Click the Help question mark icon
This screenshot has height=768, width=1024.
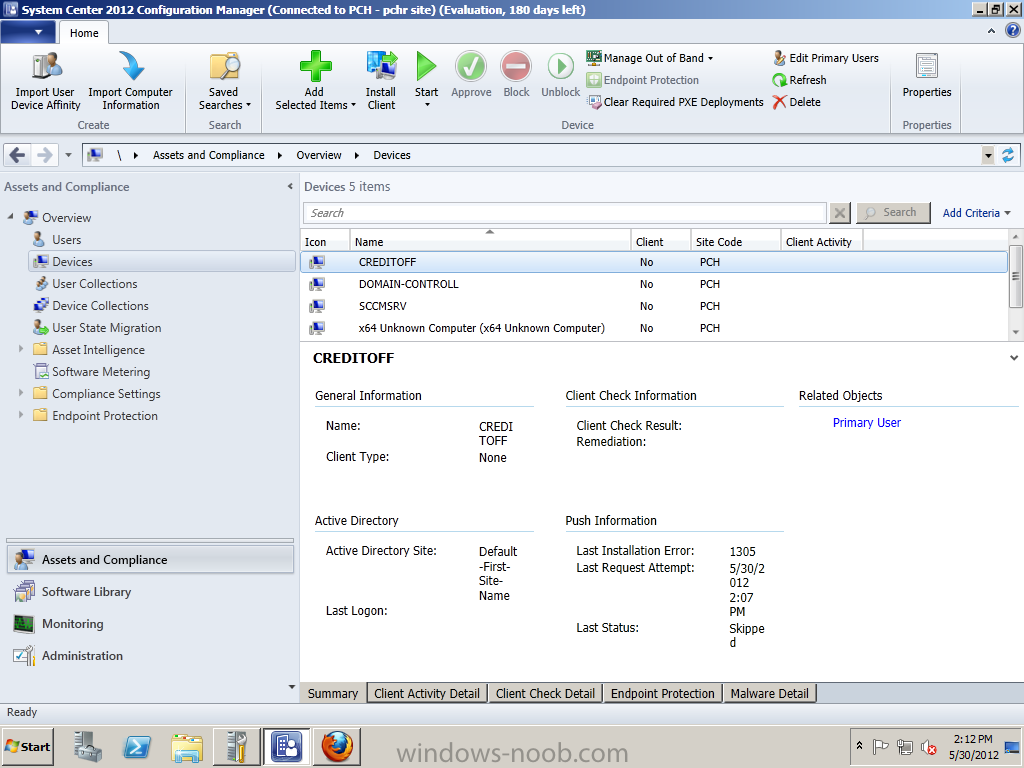click(1013, 31)
